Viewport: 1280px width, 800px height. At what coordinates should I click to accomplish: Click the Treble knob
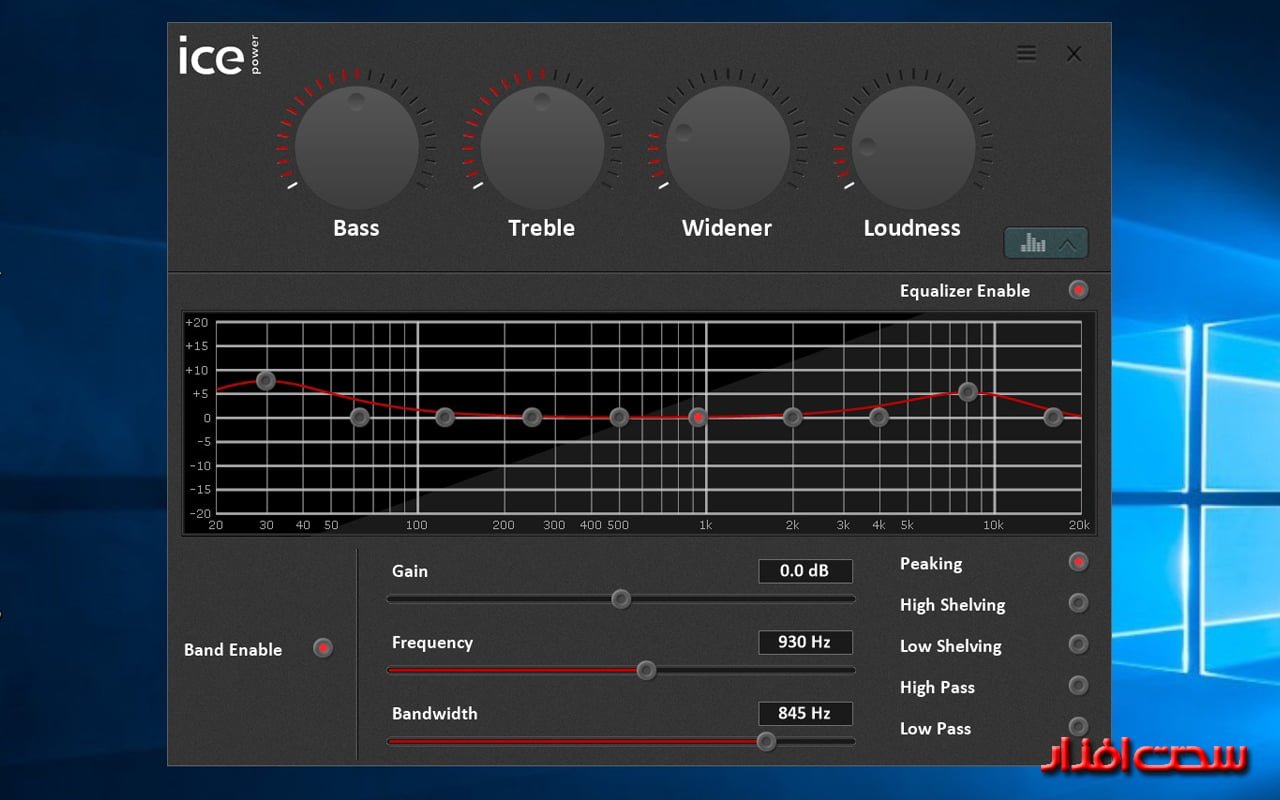542,147
